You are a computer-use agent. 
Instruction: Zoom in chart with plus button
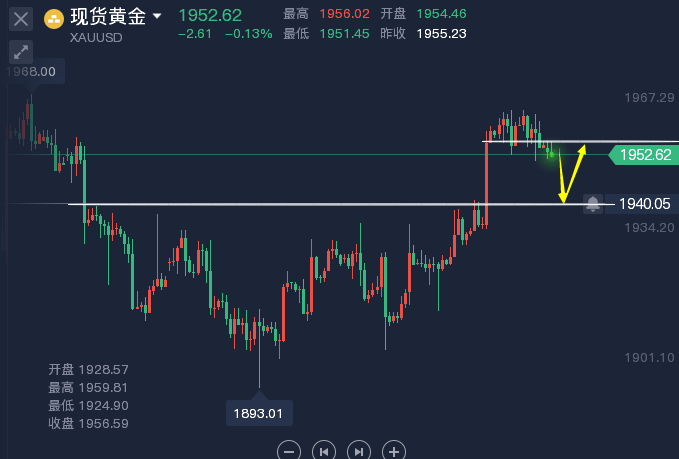click(394, 450)
